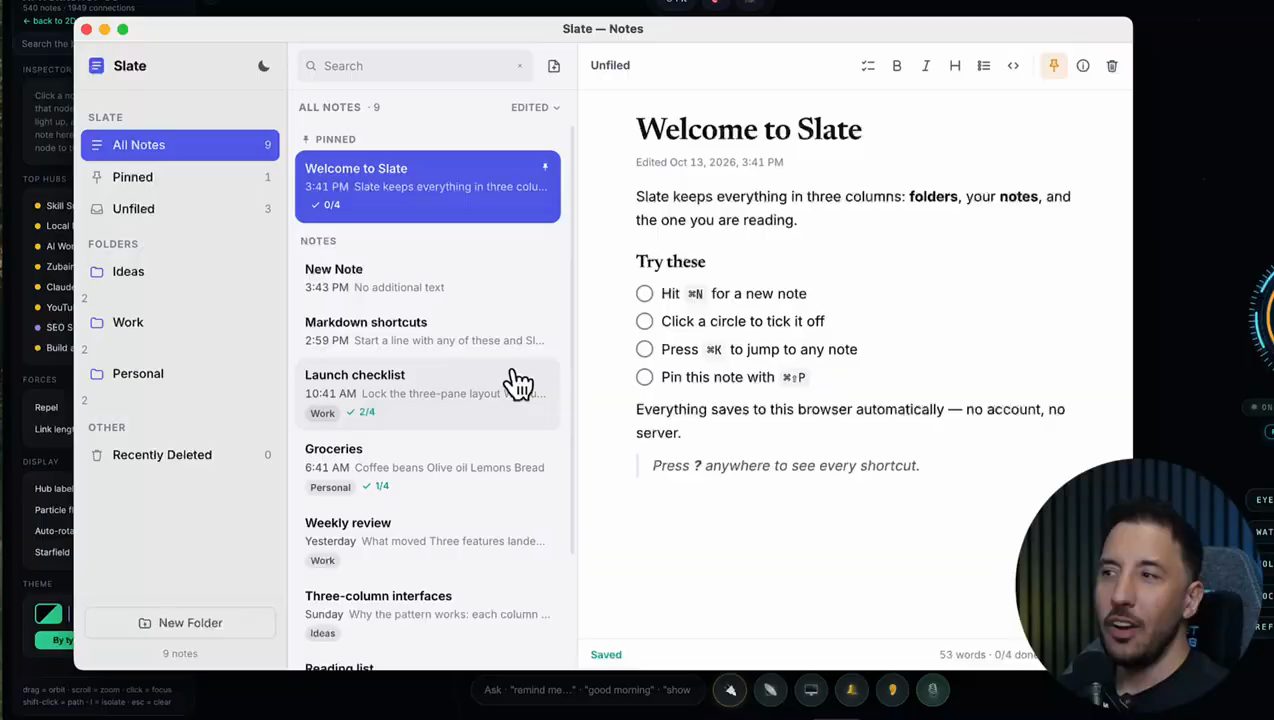Open the Weekly review note

click(x=427, y=541)
